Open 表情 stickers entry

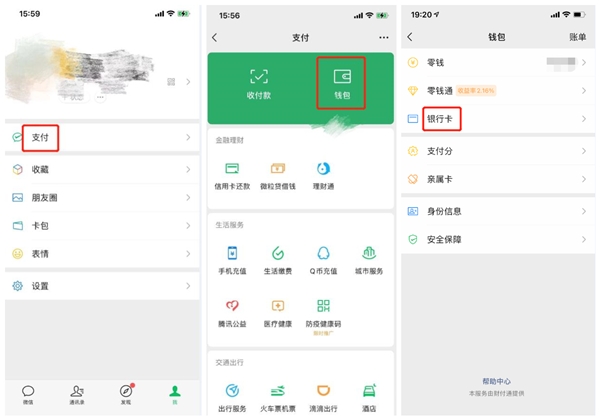tap(102, 254)
